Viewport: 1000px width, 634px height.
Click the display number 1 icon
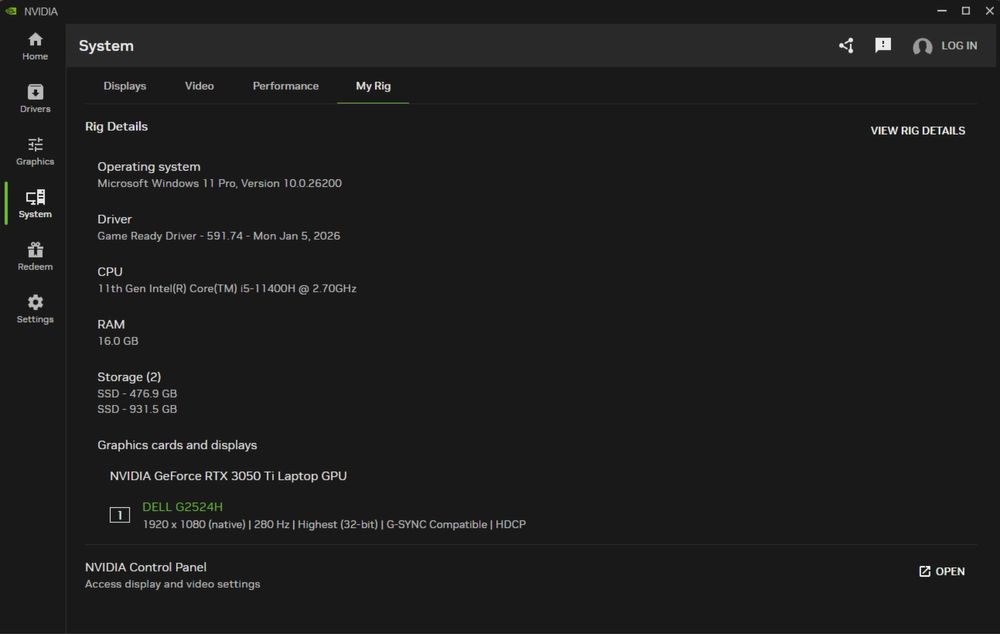click(x=120, y=515)
